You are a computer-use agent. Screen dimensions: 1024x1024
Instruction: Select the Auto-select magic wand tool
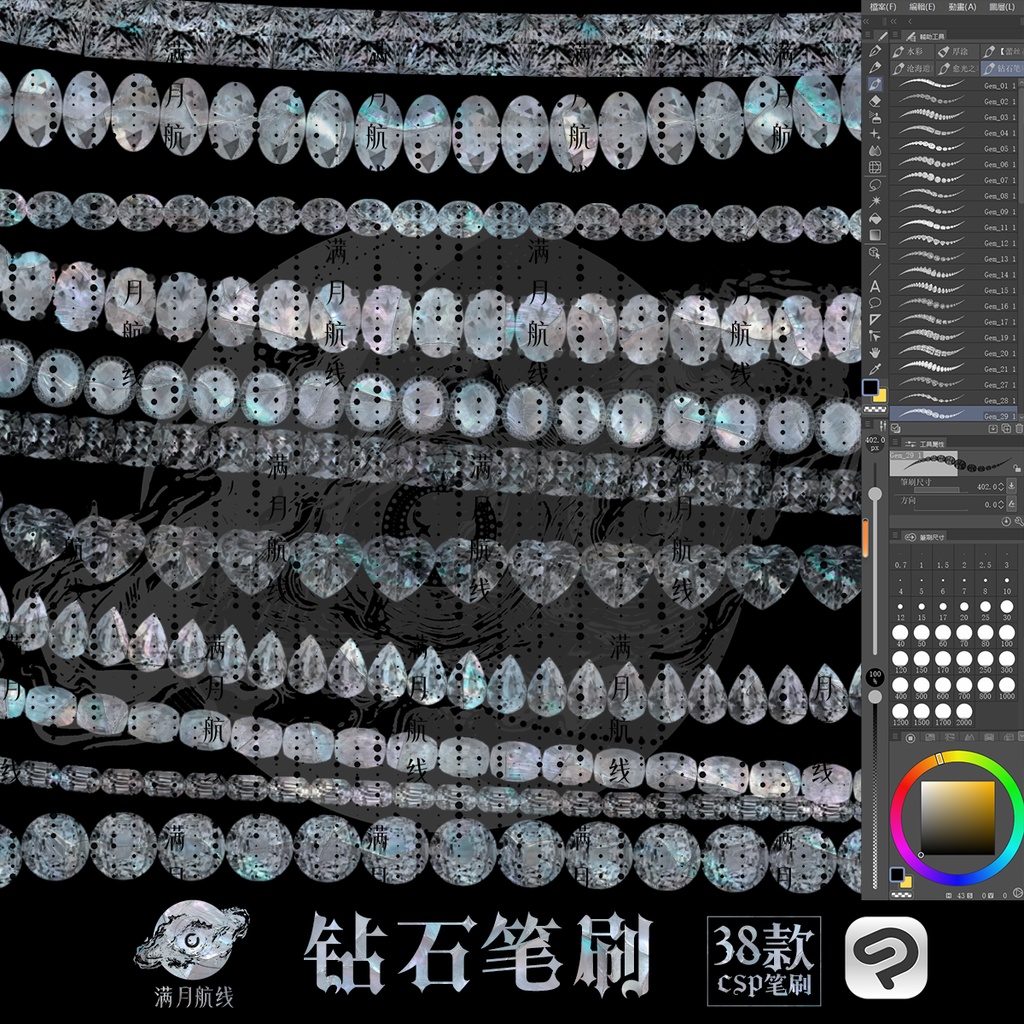coord(877,199)
